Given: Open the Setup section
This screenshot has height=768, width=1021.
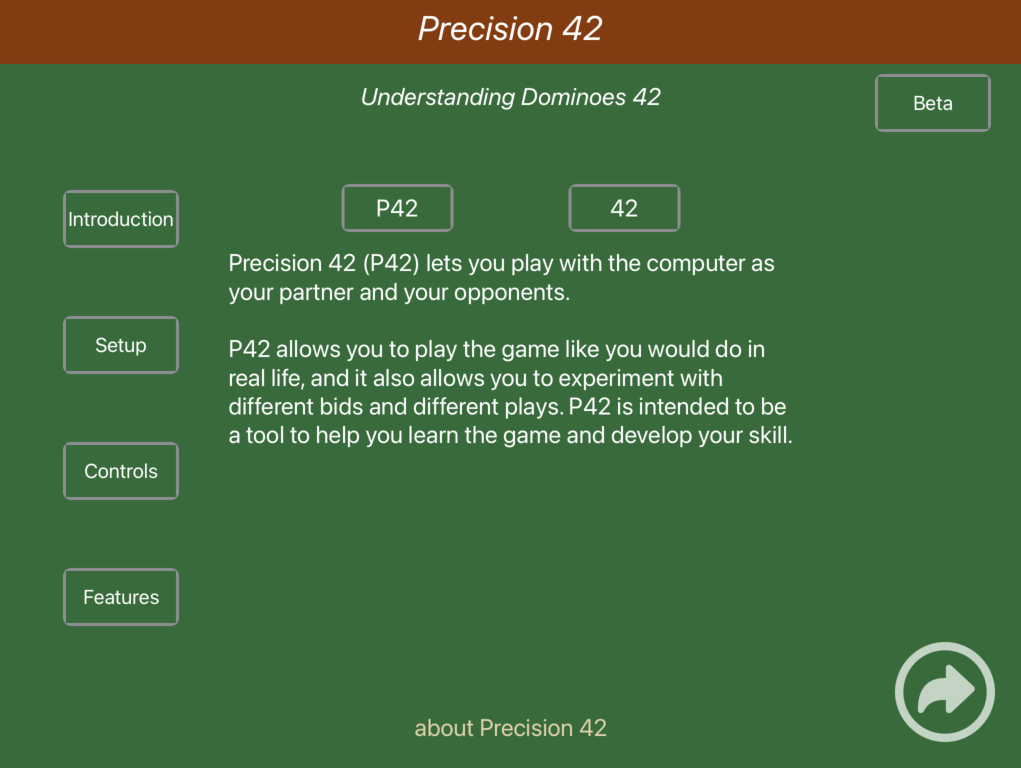Looking at the screenshot, I should pyautogui.click(x=121, y=345).
